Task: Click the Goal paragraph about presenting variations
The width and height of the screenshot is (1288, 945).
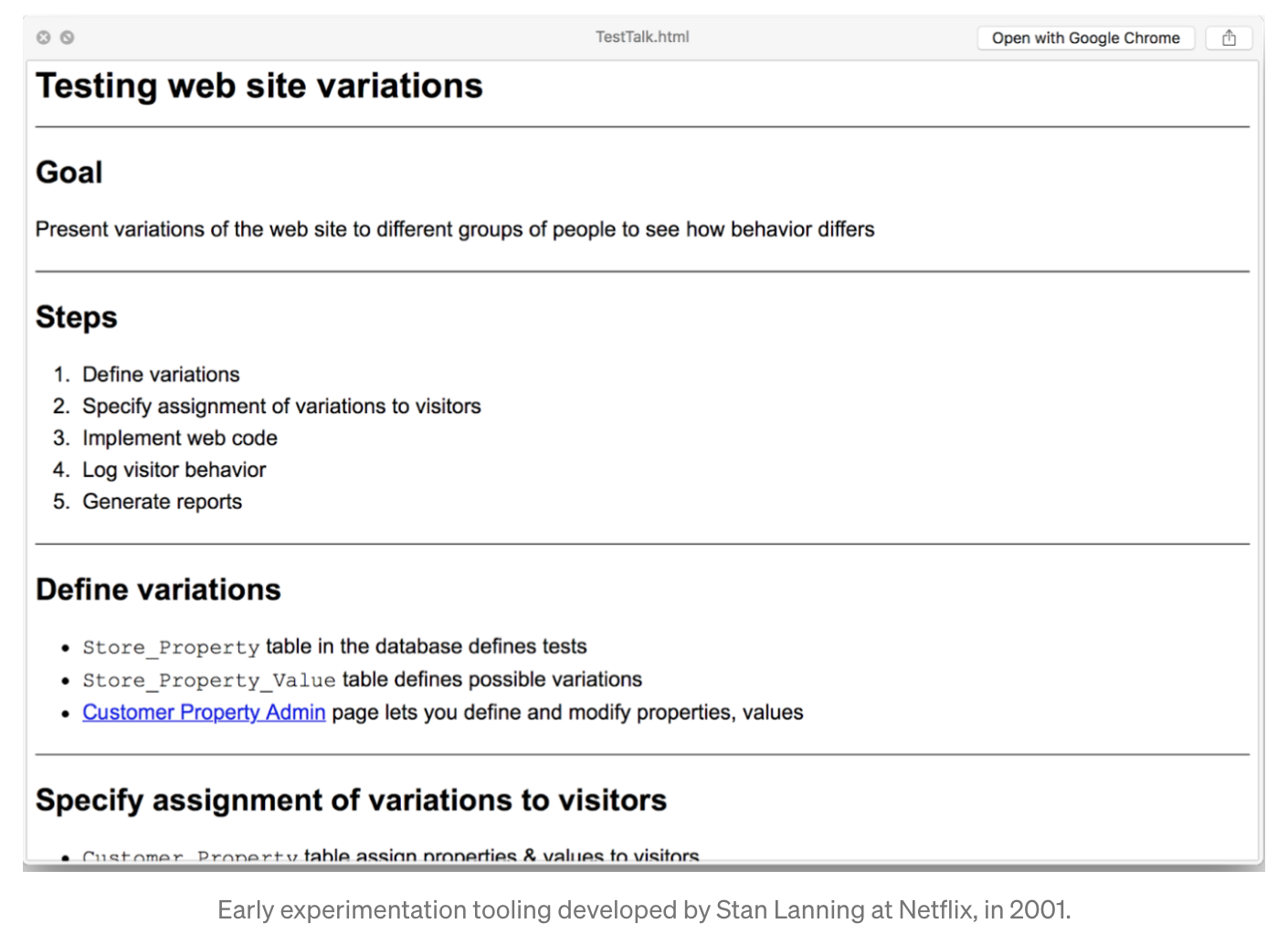Action: [455, 229]
